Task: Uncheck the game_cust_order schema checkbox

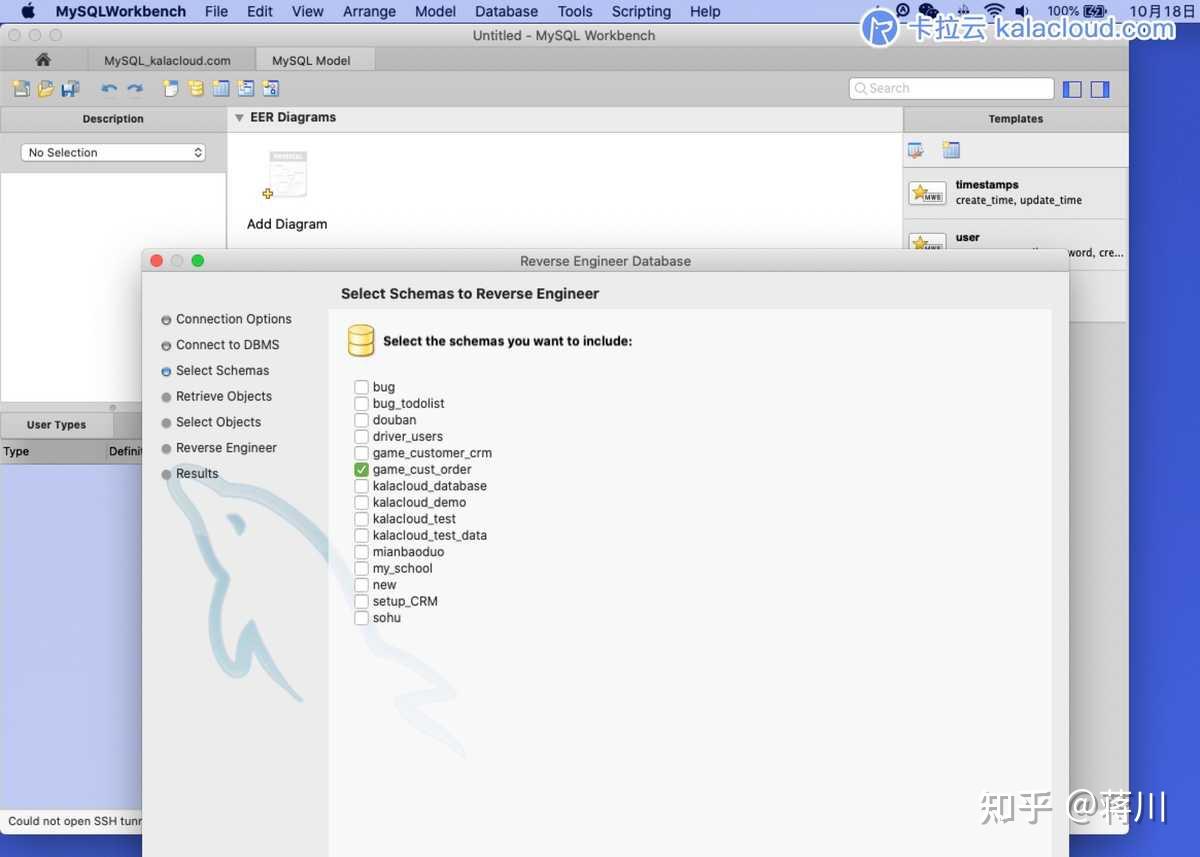Action: 361,469
